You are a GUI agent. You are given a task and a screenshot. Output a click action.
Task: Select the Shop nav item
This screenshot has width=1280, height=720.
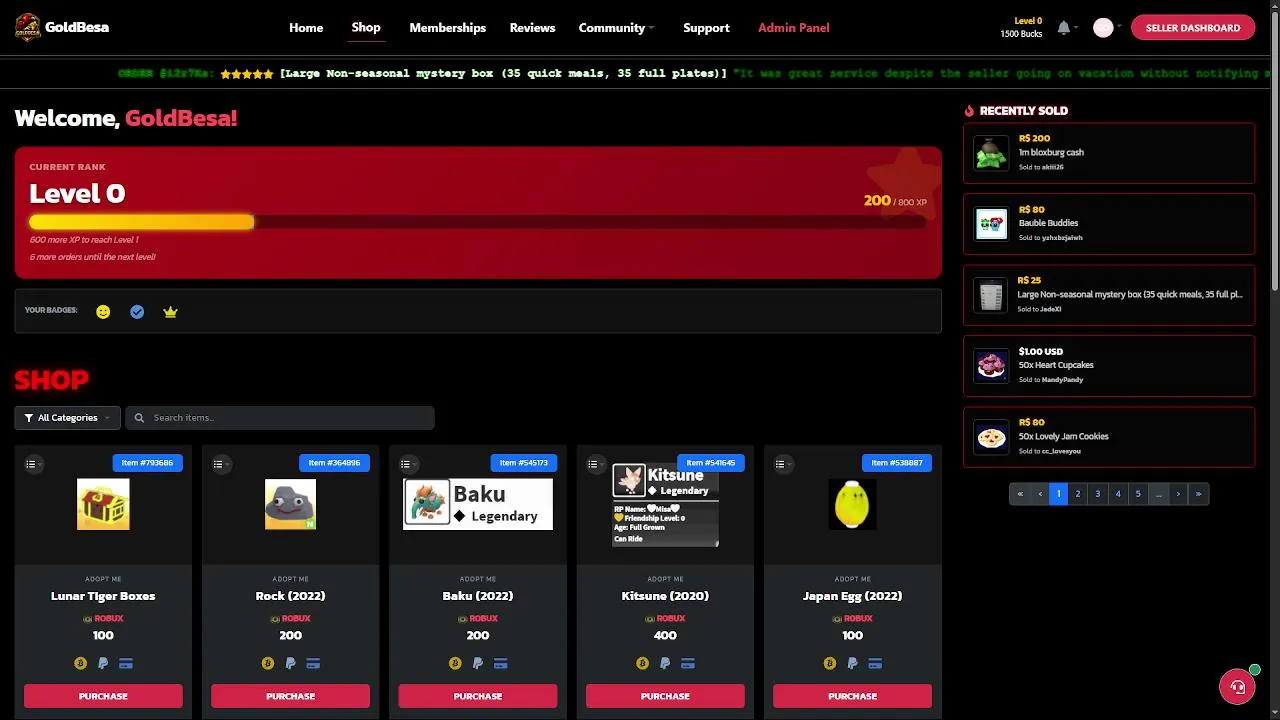coord(366,27)
